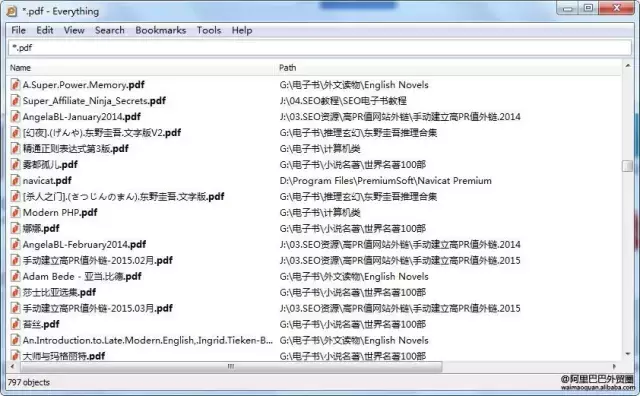Select file name Adam Bede - 亚当.比德.pdf
Image resolution: width=640 pixels, height=396 pixels.
click(82, 276)
